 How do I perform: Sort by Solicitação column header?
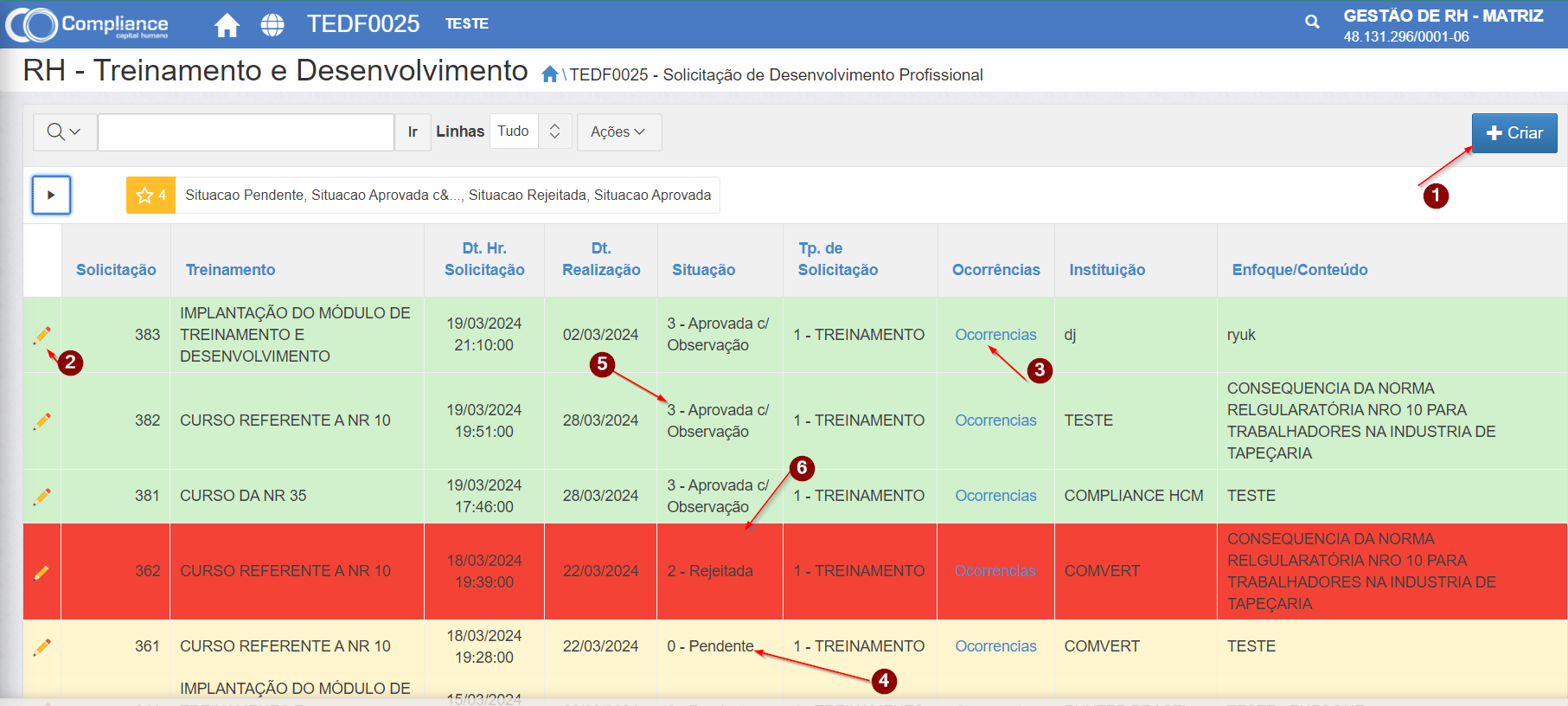pos(116,270)
